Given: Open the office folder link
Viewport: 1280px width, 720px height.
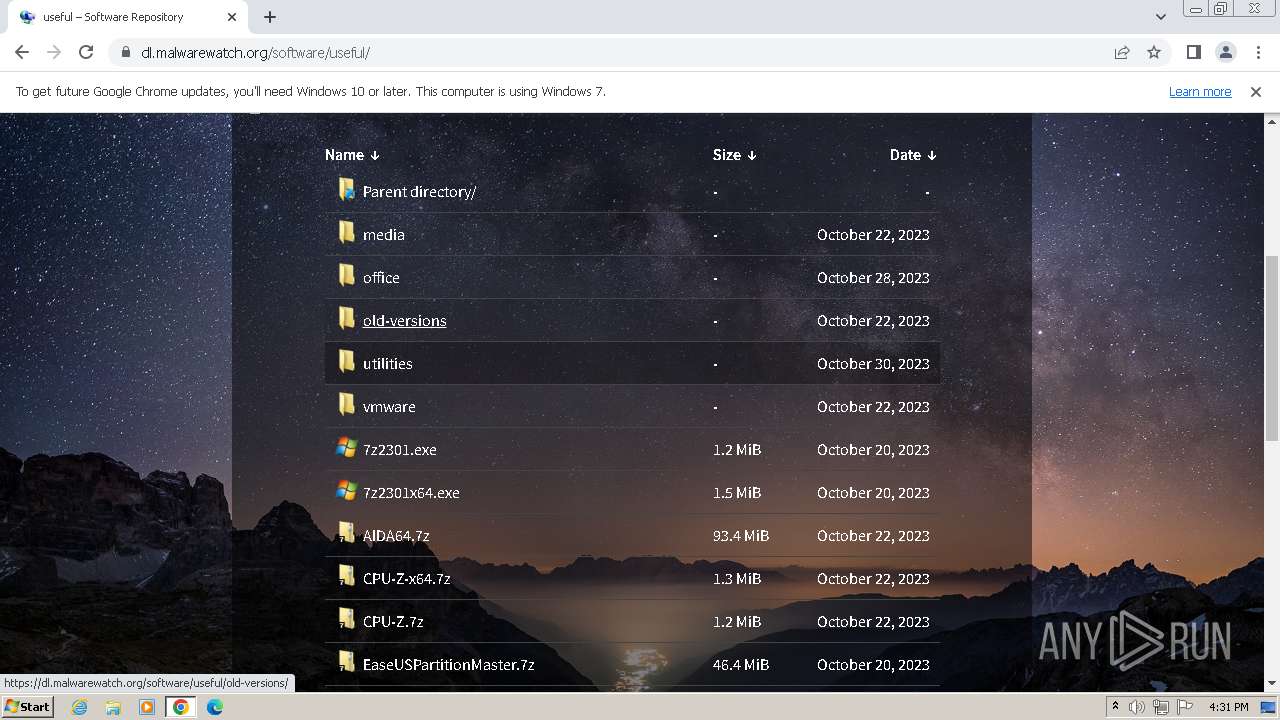Looking at the screenshot, I should (381, 277).
